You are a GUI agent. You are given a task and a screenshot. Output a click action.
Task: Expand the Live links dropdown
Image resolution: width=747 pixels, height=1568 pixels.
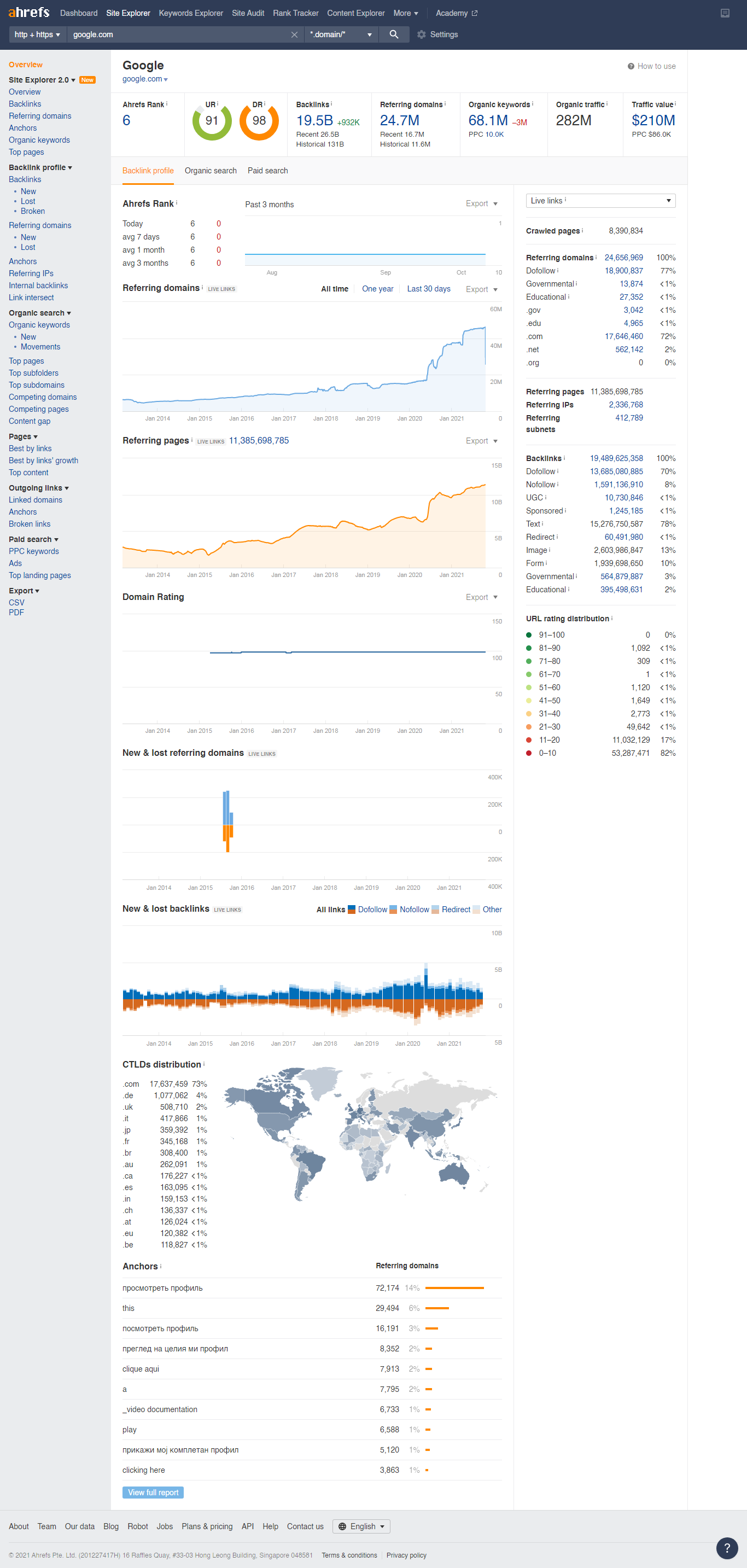[x=600, y=201]
